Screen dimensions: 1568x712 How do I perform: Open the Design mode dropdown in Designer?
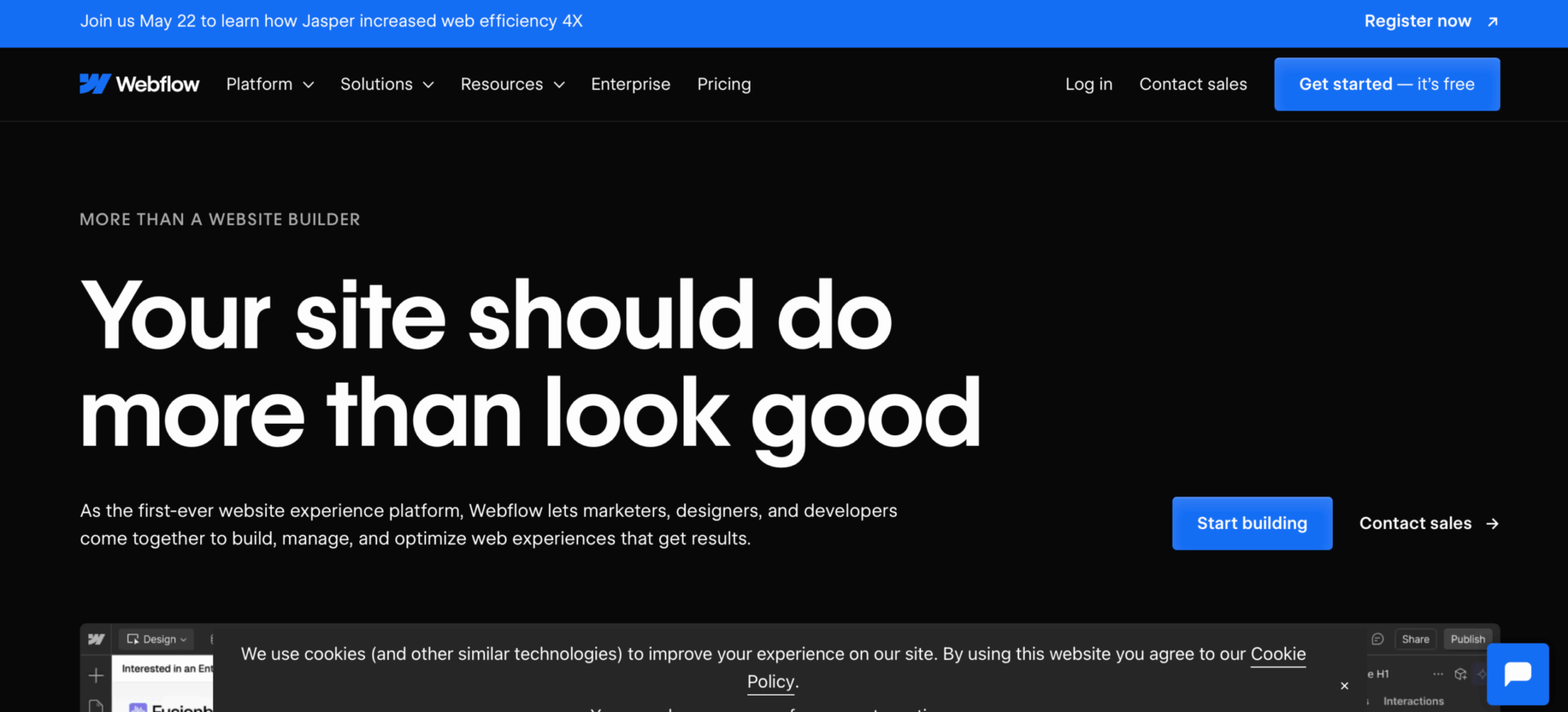pos(157,639)
